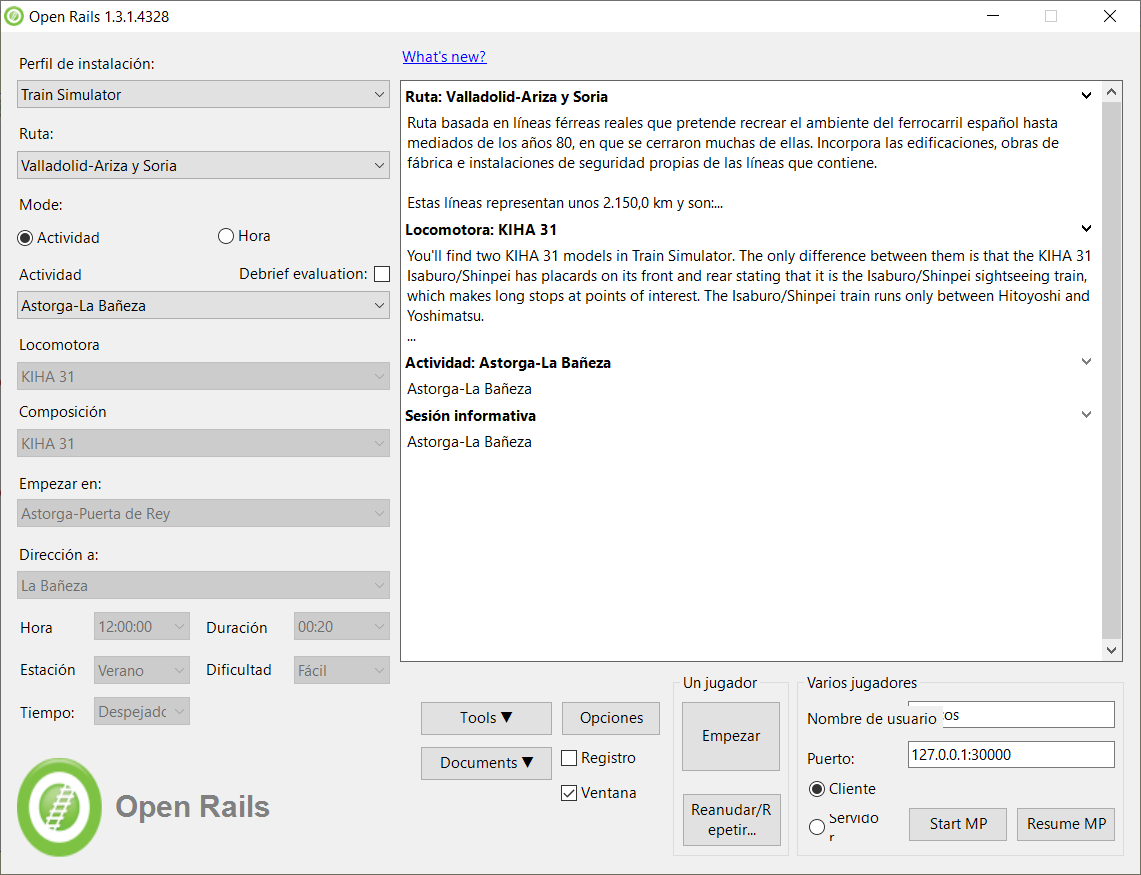
Task: Open the Hora time dropdown showing 12:00:00
Action: click(x=142, y=627)
